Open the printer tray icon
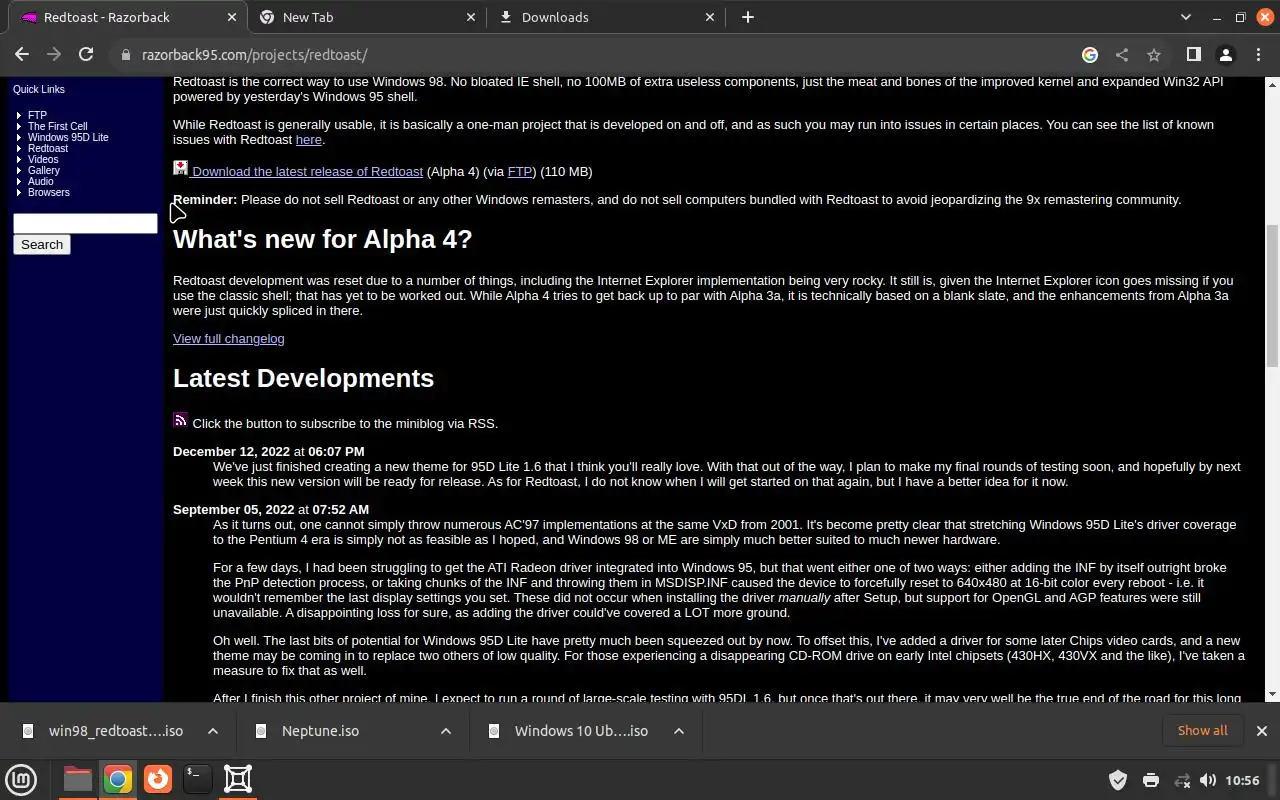1280x800 pixels. [1151, 780]
